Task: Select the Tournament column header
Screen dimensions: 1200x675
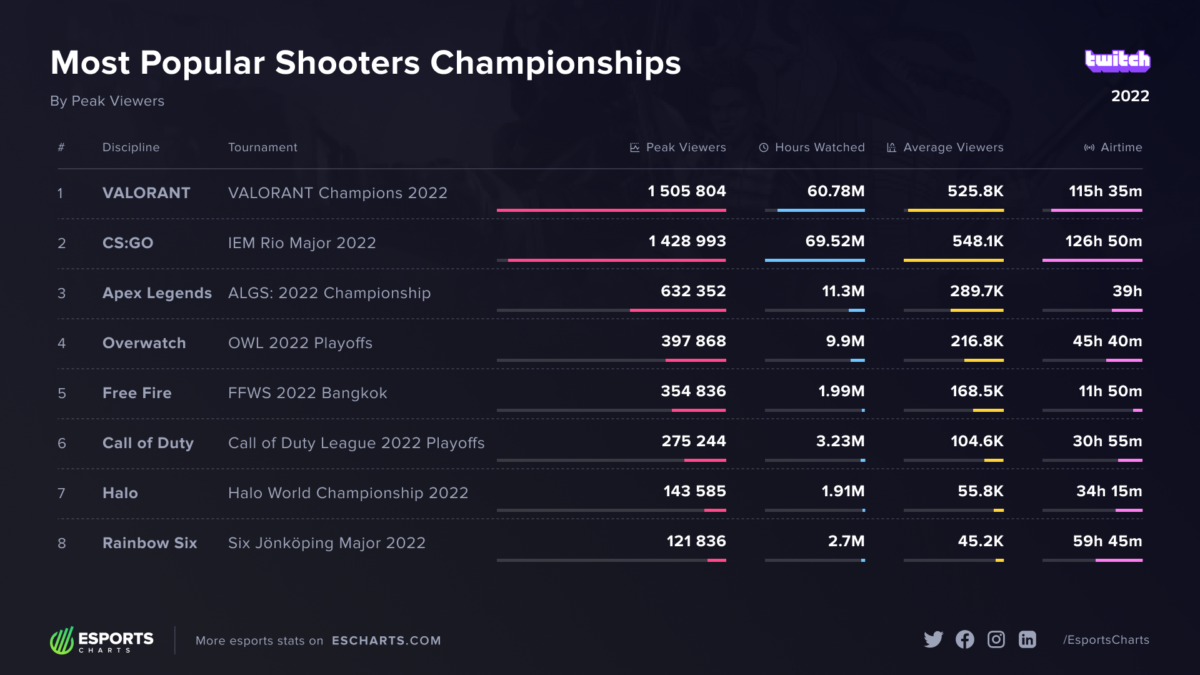Action: tap(263, 148)
